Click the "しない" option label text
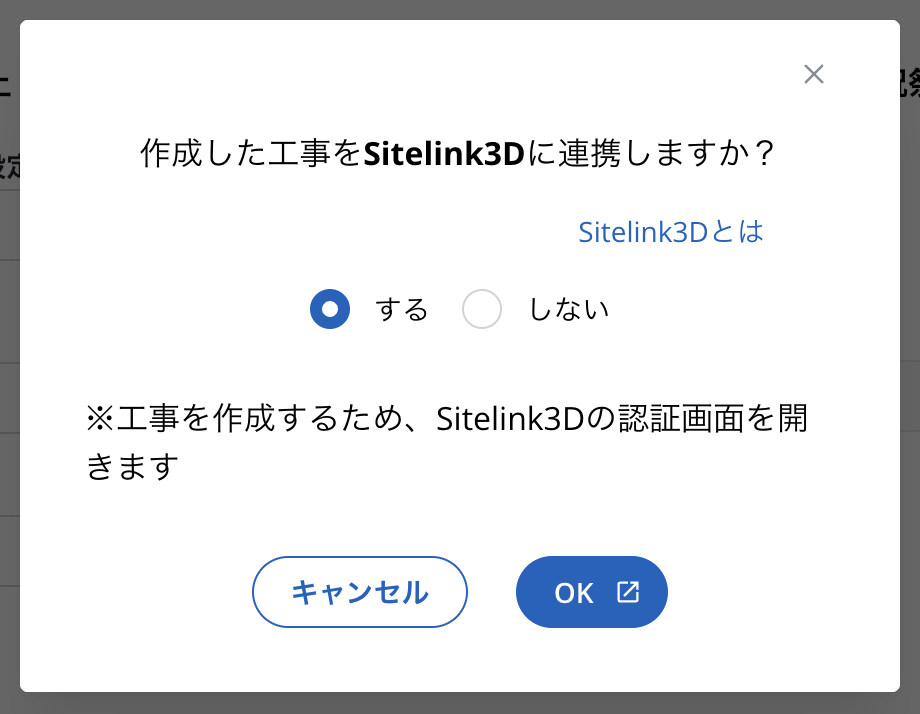Image resolution: width=920 pixels, height=714 pixels. coord(568,310)
